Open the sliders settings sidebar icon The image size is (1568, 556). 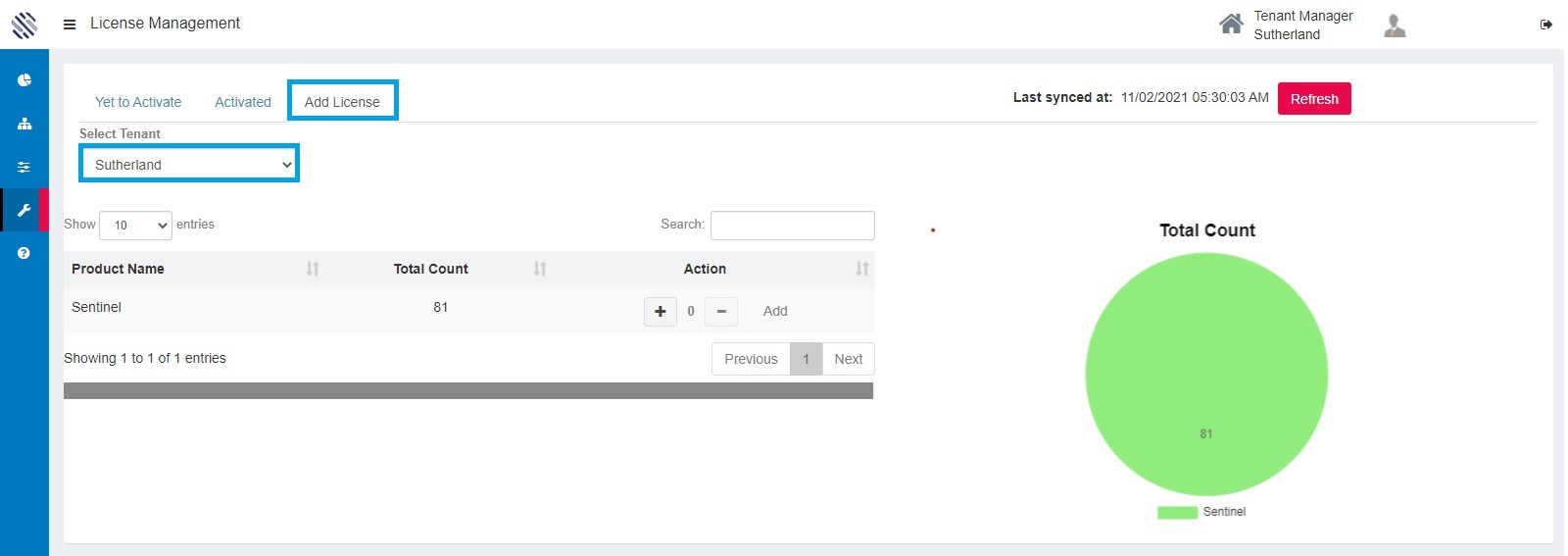click(24, 167)
